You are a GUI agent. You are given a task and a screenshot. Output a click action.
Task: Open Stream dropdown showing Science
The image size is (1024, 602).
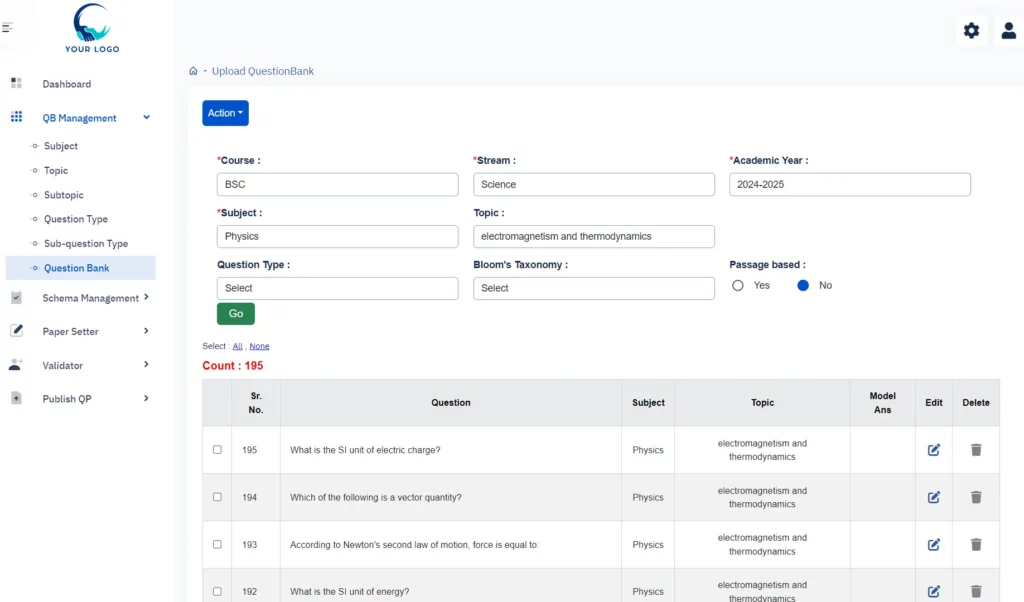594,184
